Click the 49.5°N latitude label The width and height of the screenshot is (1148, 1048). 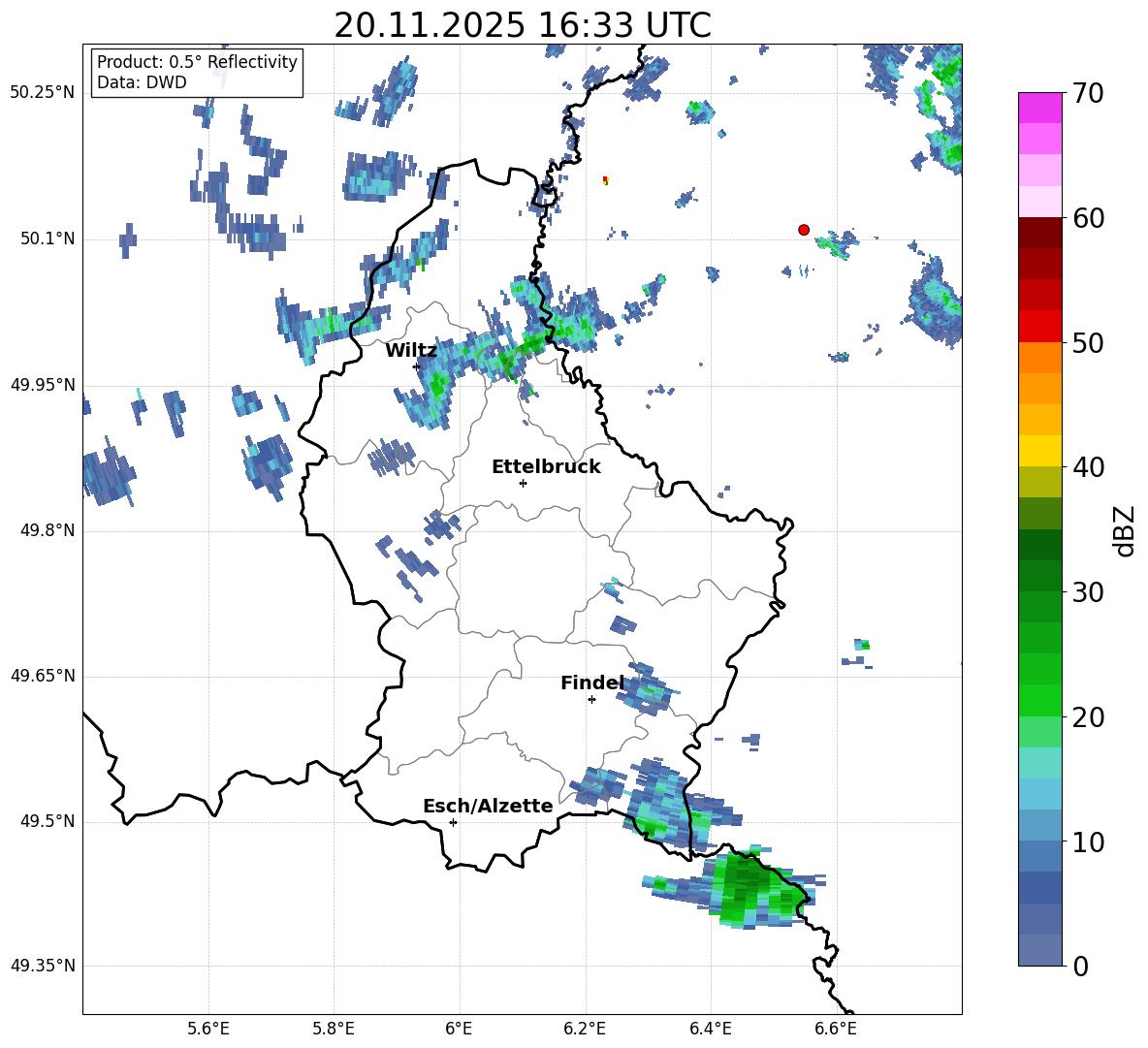48,822
